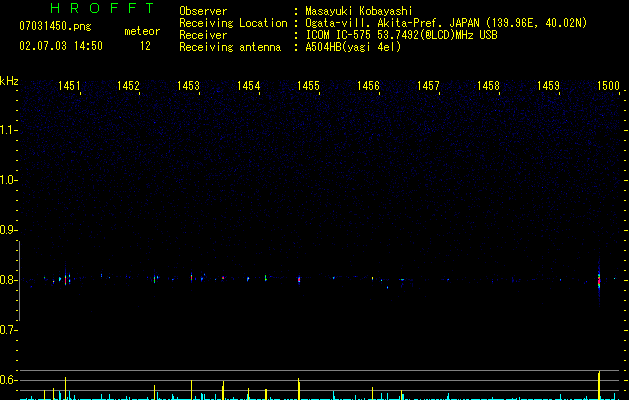Click the 1454 time axis marker
The image size is (629, 400).
[249, 86]
